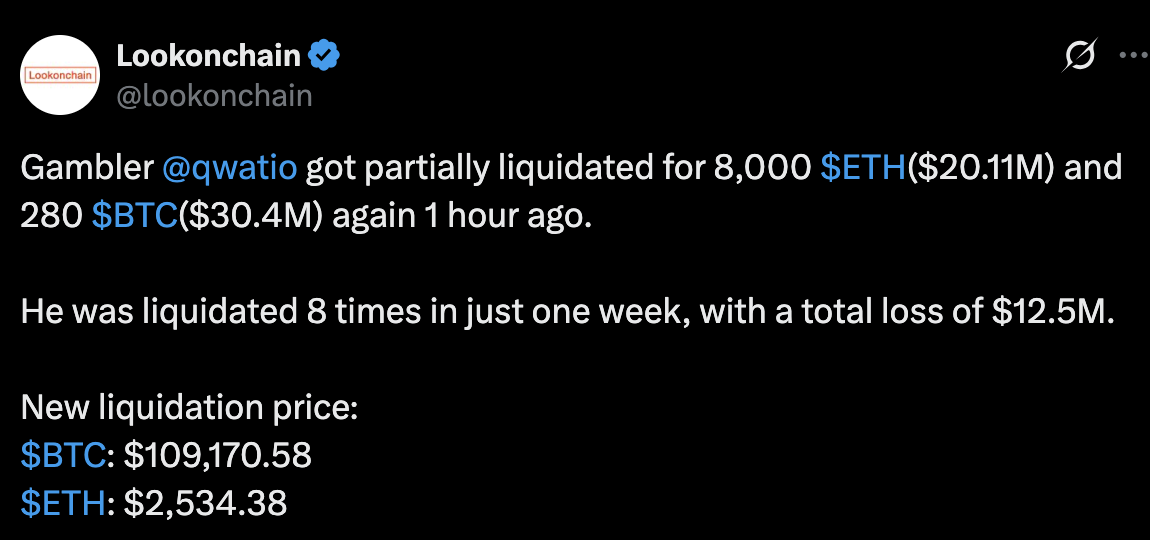Select $BTC cashtag beside $109,170.58
1150x540 pixels.
[62, 456]
